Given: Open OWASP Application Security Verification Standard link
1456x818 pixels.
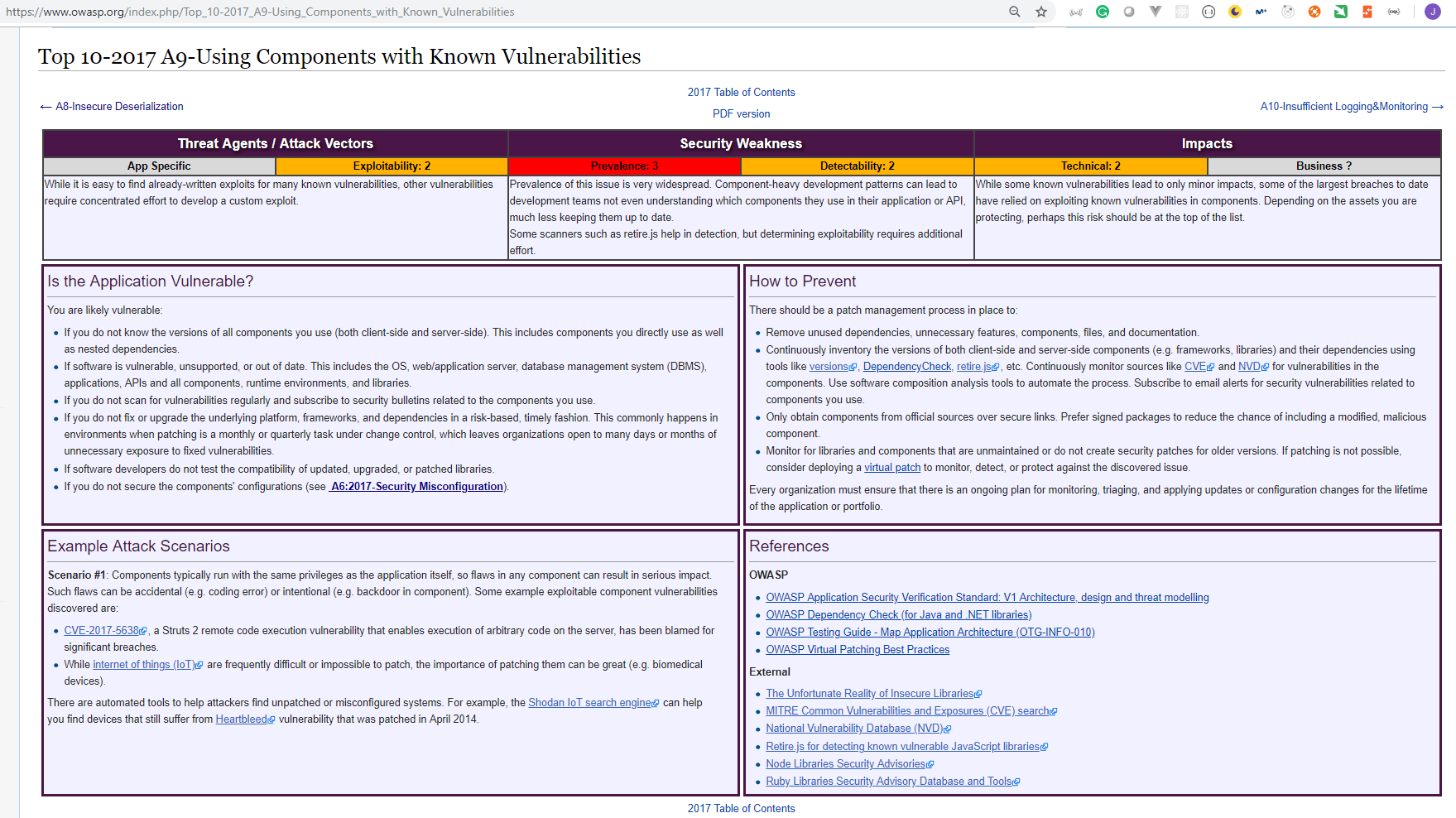Looking at the screenshot, I should click(987, 597).
